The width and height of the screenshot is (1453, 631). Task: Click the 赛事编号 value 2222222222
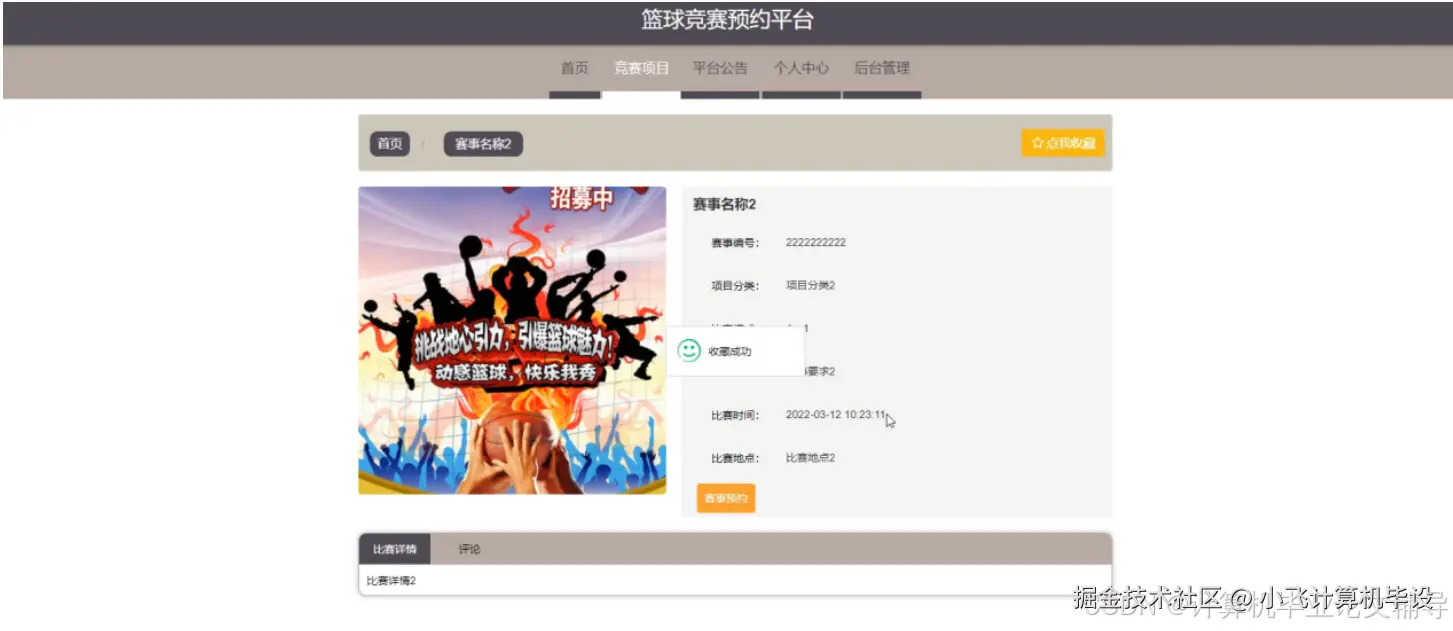[x=816, y=243]
